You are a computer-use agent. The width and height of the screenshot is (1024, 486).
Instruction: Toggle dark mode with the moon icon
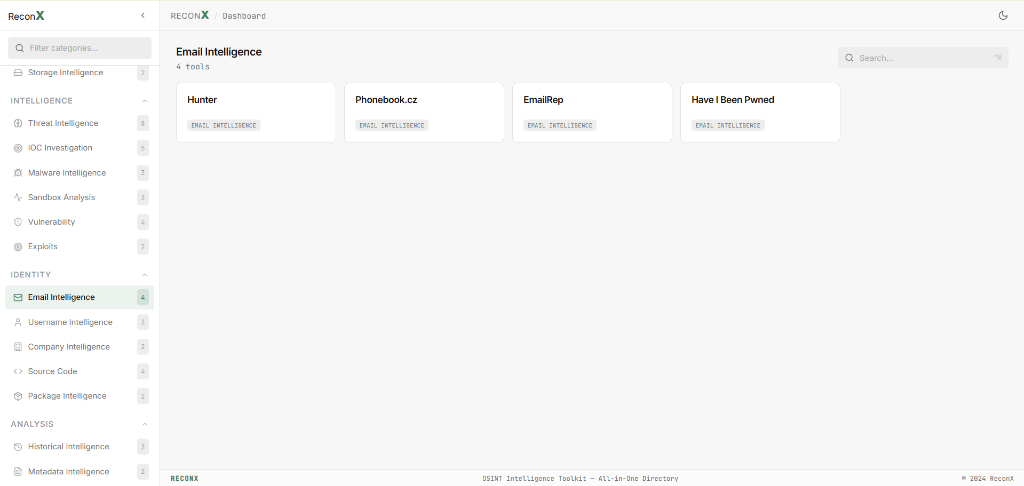coord(1003,16)
